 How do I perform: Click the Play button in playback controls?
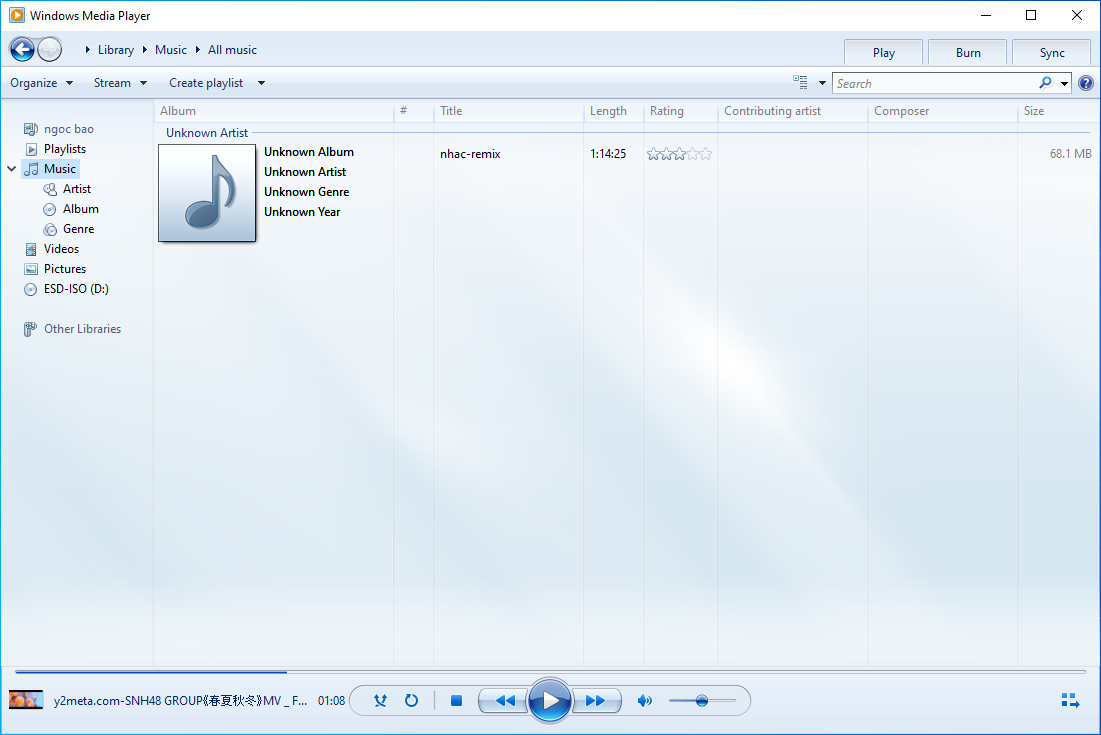point(549,701)
